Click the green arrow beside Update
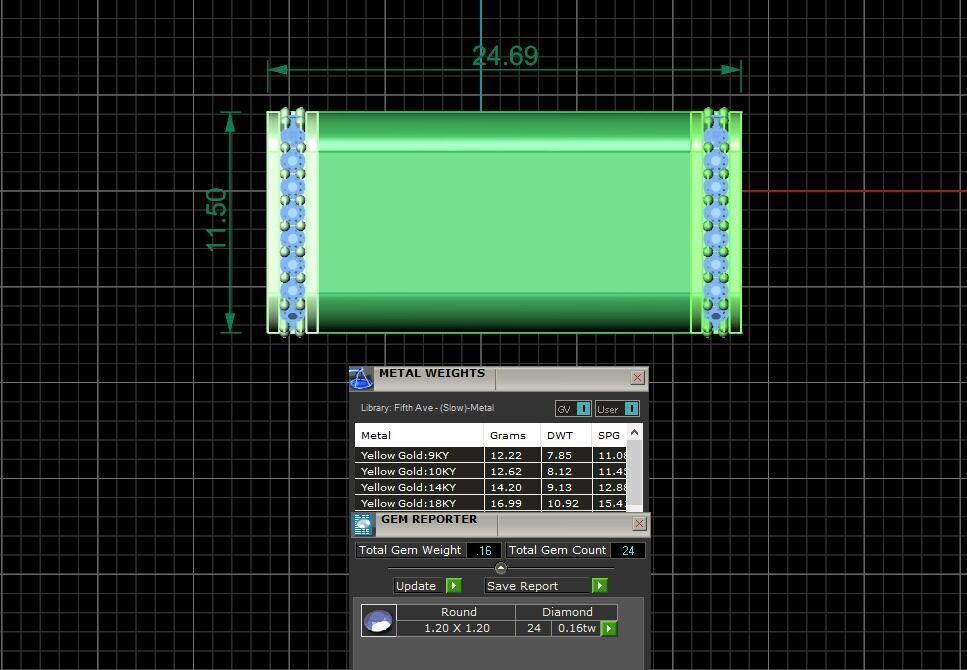 point(453,585)
